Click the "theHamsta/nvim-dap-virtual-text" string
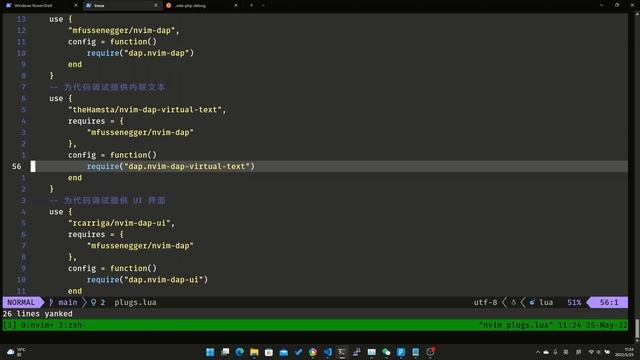This screenshot has width=640, height=360. (144, 110)
